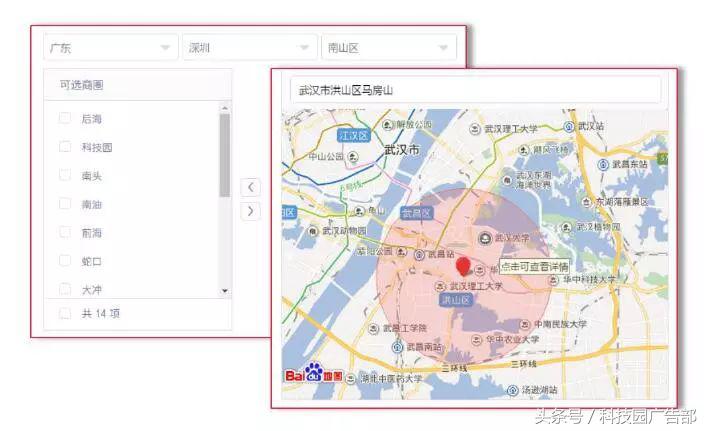Click the 武昌站 station icon on map
Viewport: 707px width, 431px height.
coord(419,255)
